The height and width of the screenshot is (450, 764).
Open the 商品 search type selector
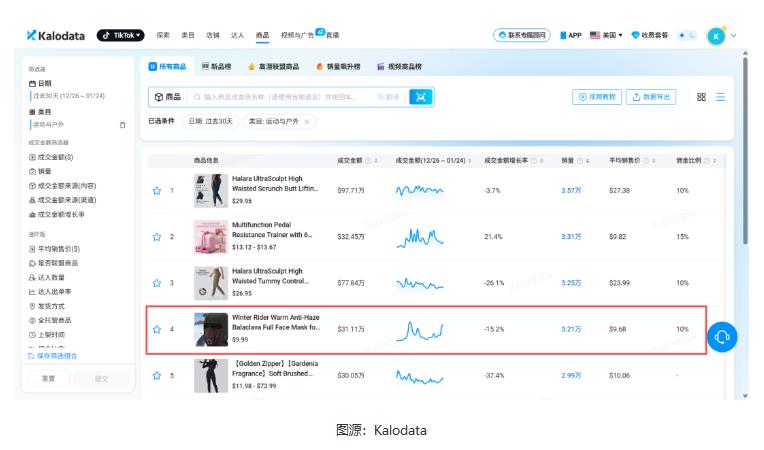coord(168,97)
